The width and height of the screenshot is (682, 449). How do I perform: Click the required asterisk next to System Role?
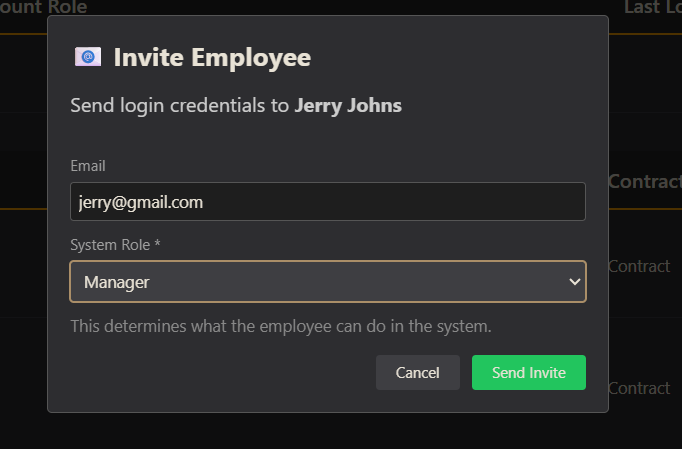(x=157, y=245)
